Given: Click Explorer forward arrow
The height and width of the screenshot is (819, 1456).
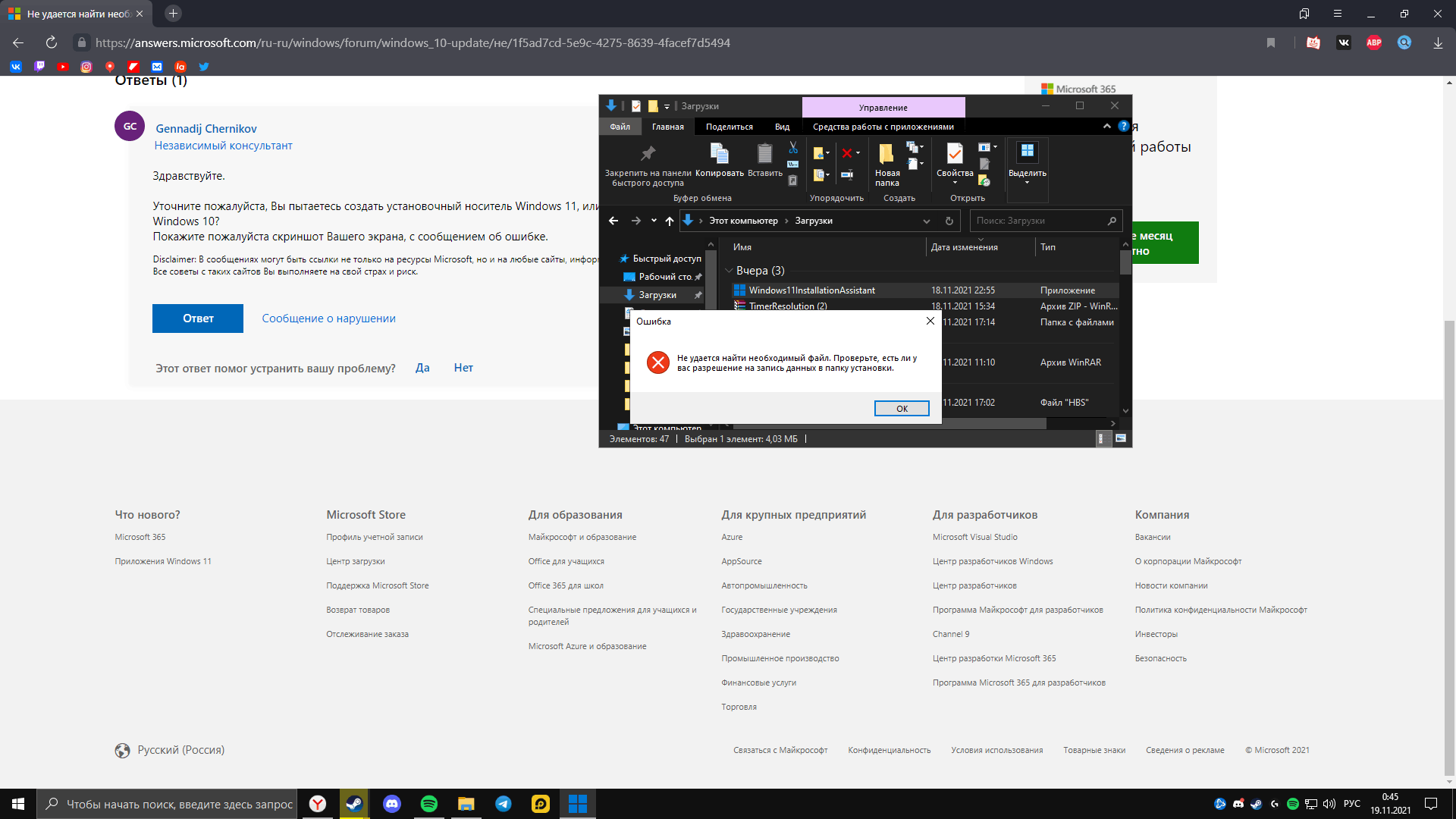Looking at the screenshot, I should click(x=635, y=221).
